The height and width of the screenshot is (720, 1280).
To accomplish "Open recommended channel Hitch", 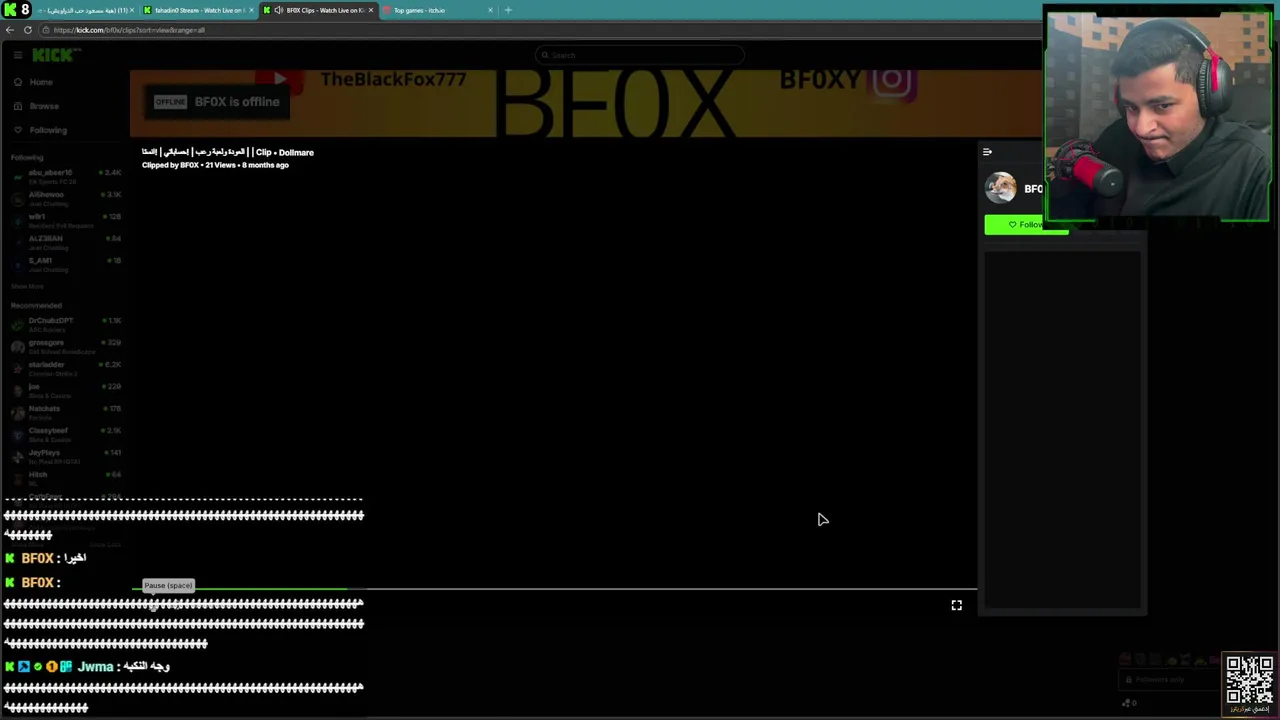I will (65, 478).
